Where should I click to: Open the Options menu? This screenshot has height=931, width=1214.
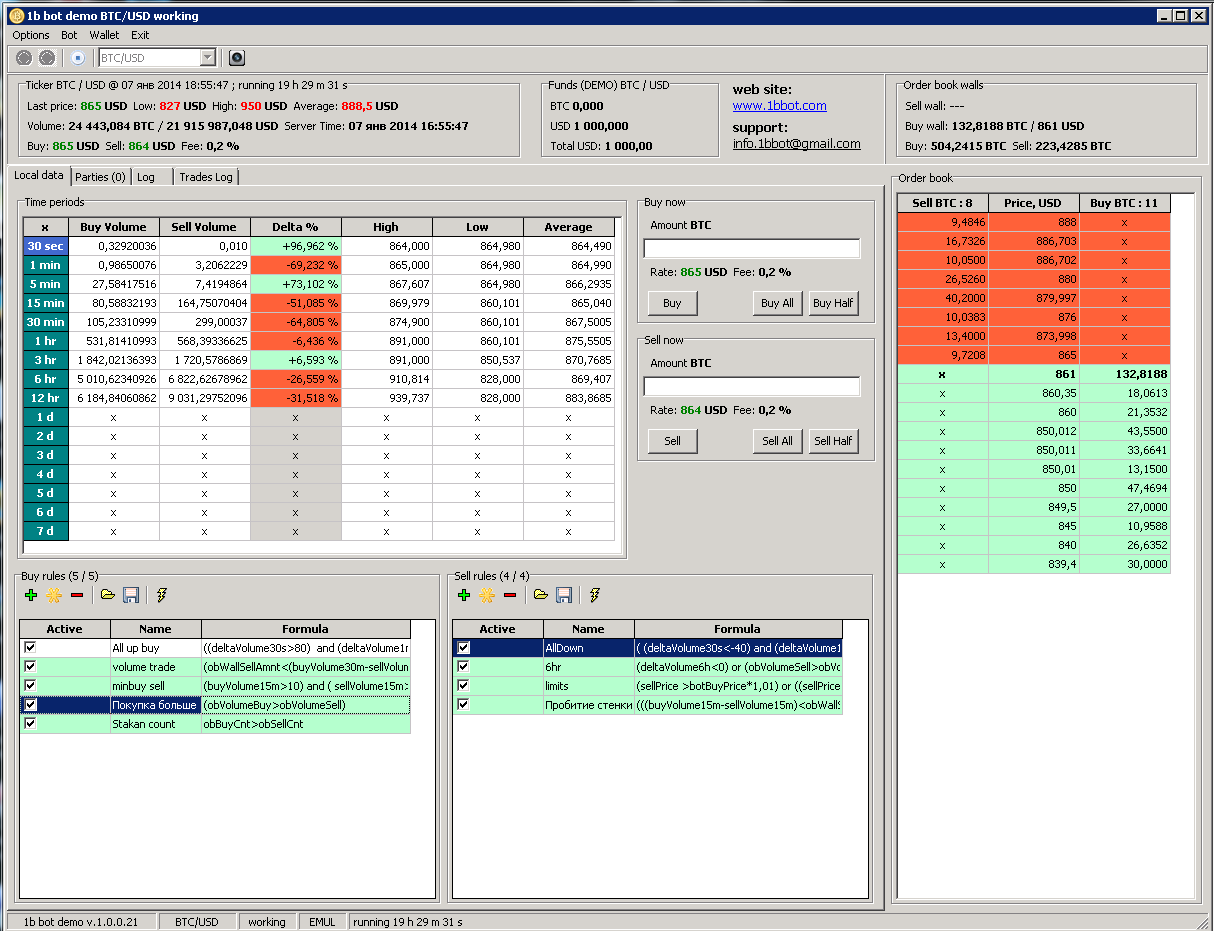(x=31, y=35)
